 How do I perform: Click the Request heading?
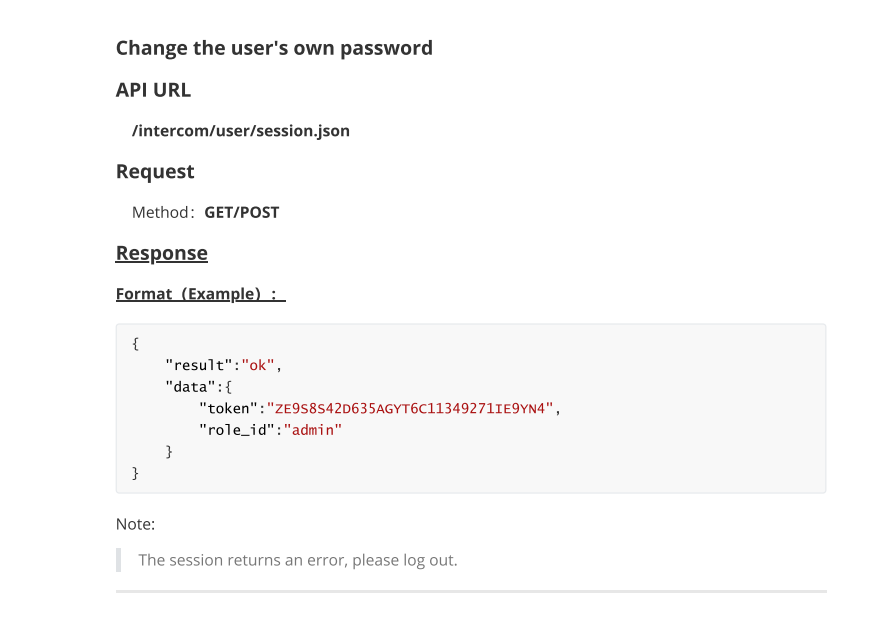coord(155,171)
